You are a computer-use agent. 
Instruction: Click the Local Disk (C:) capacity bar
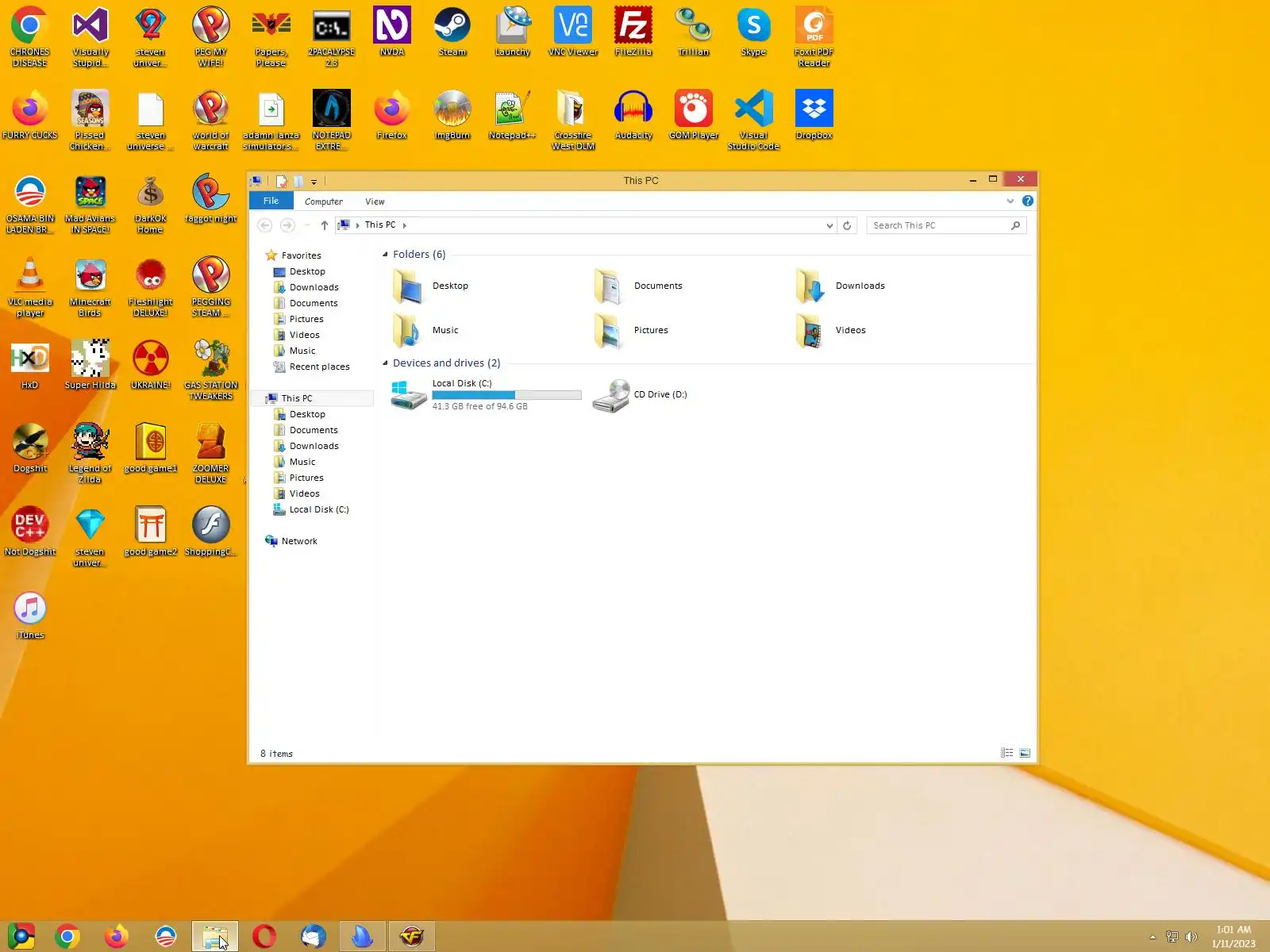tap(506, 395)
